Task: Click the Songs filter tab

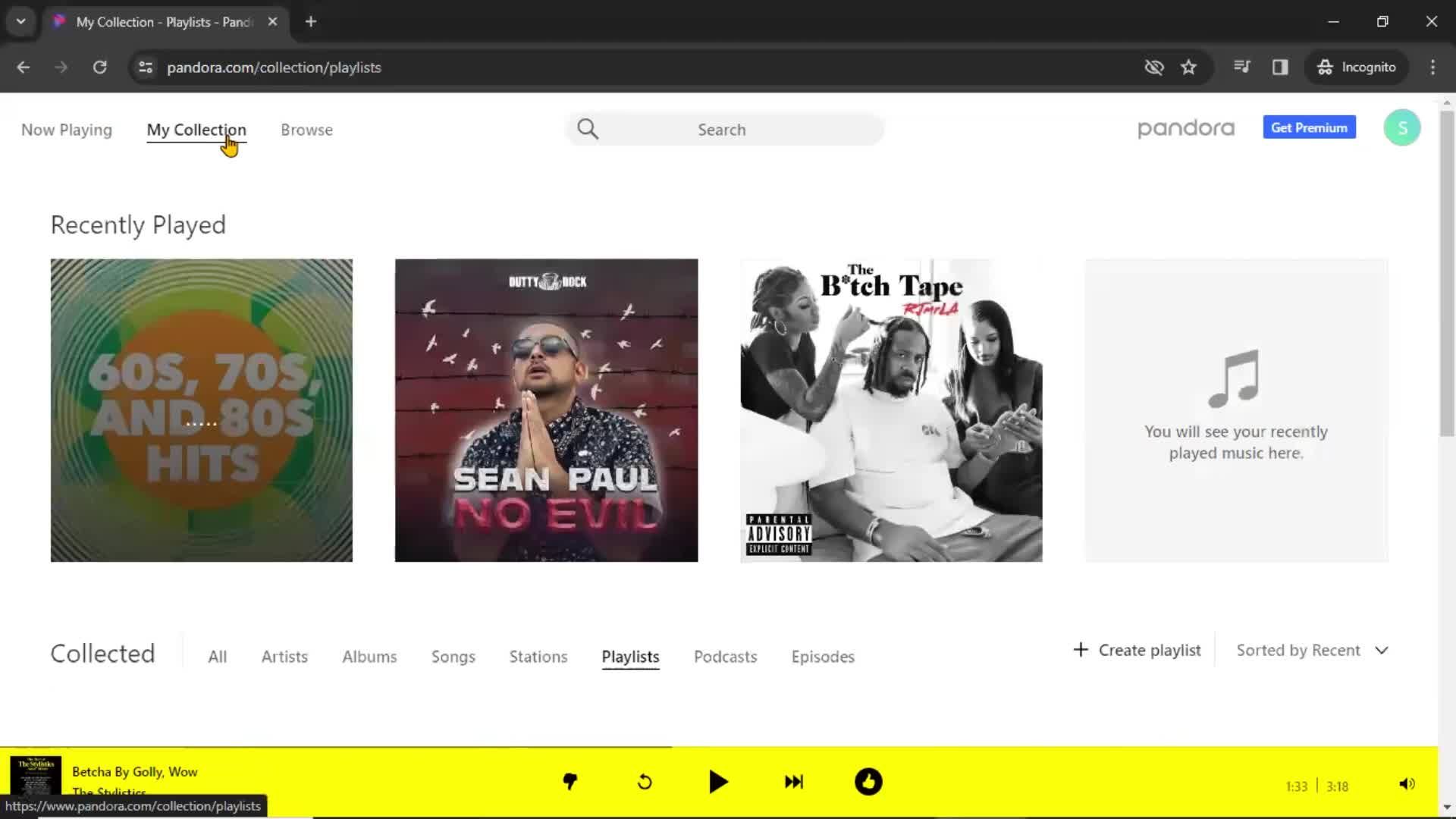Action: [x=453, y=656]
